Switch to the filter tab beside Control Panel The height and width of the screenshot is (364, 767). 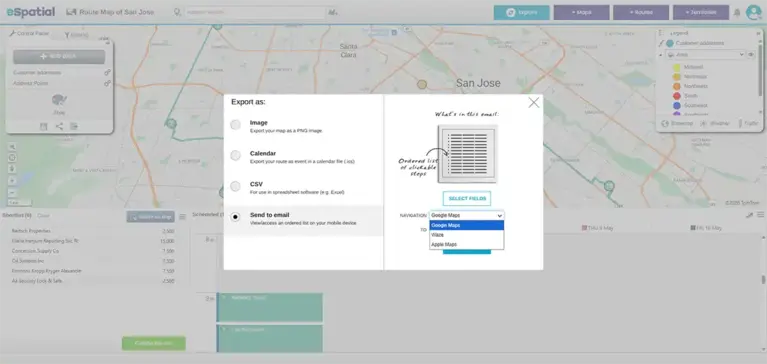(x=77, y=35)
